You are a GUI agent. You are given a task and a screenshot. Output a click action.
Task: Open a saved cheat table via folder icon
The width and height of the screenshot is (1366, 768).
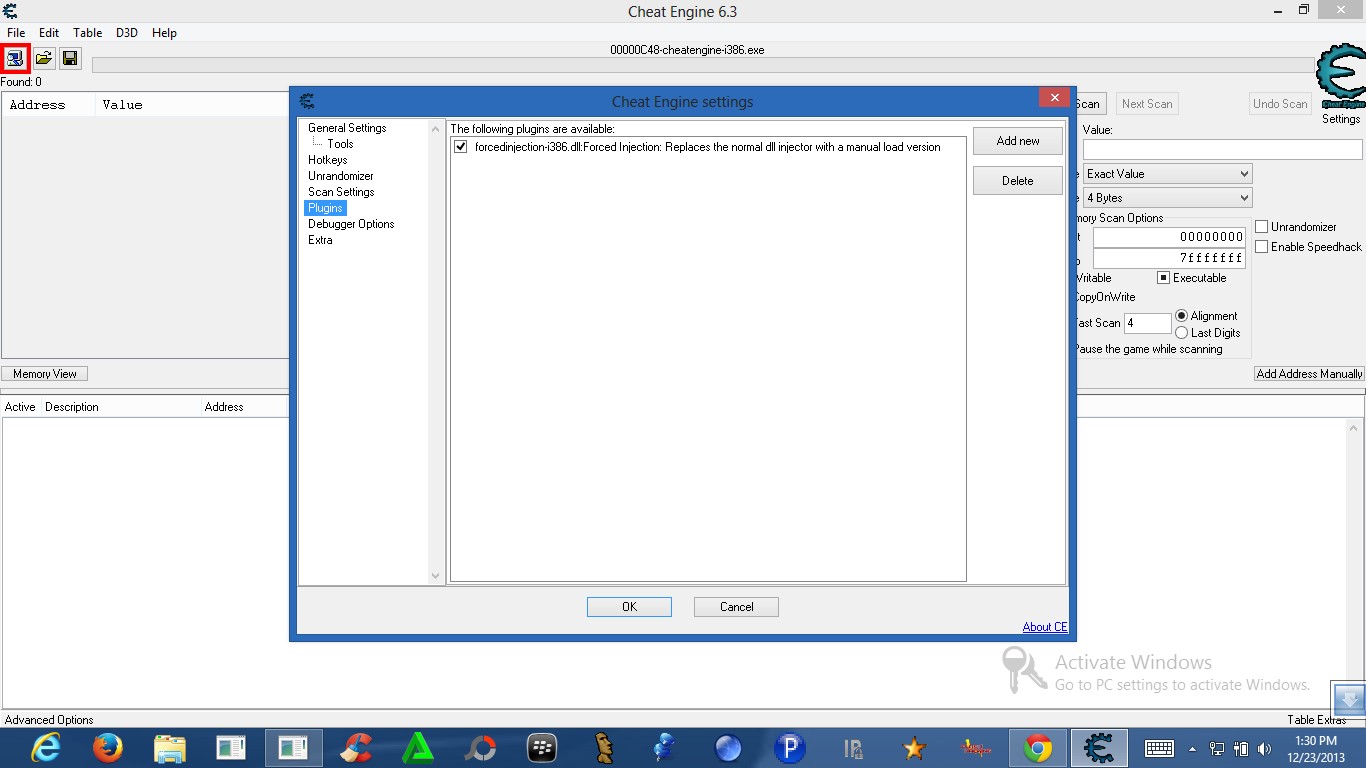43,58
